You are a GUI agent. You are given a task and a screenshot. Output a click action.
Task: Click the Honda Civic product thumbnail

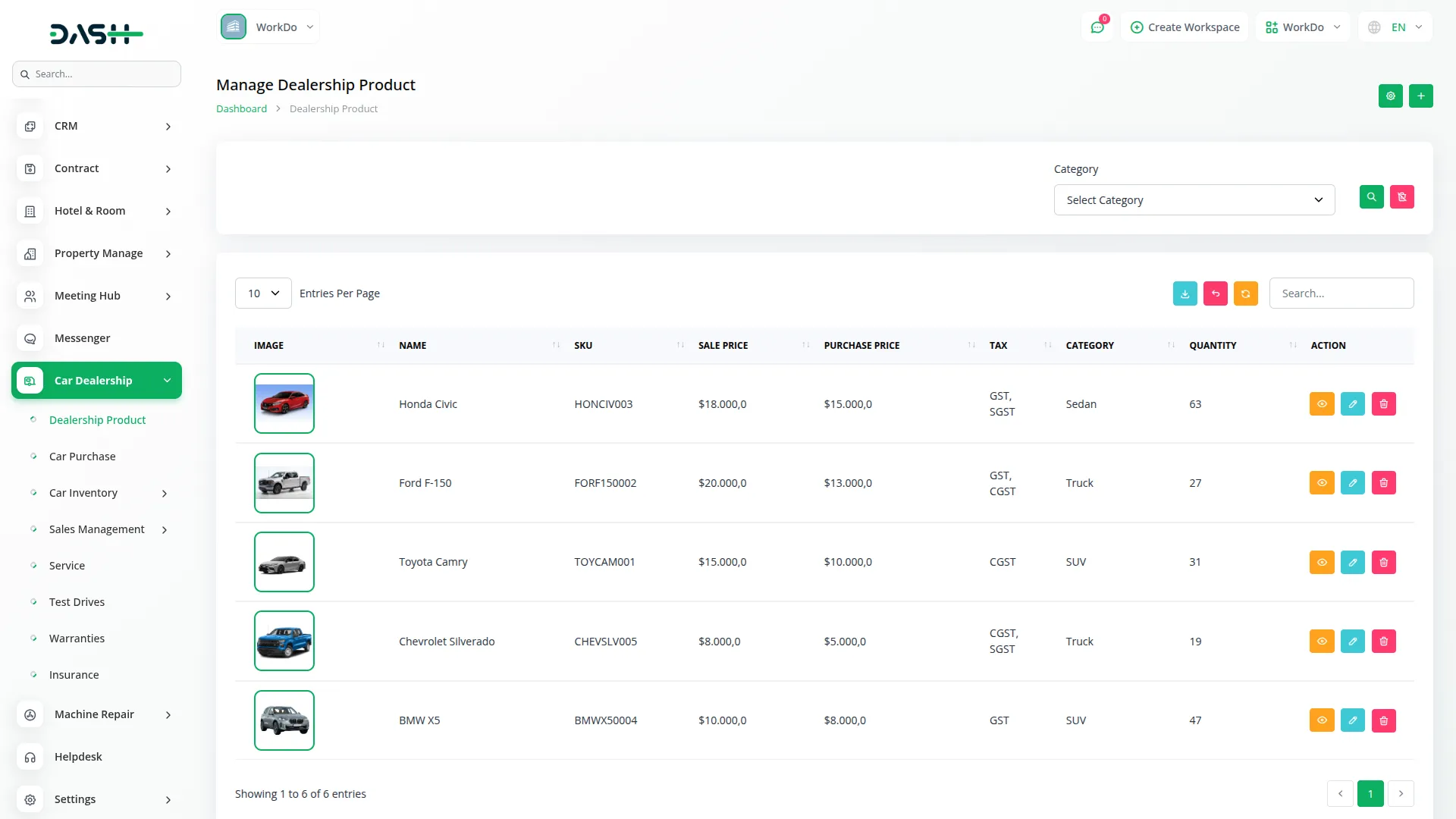pos(284,403)
